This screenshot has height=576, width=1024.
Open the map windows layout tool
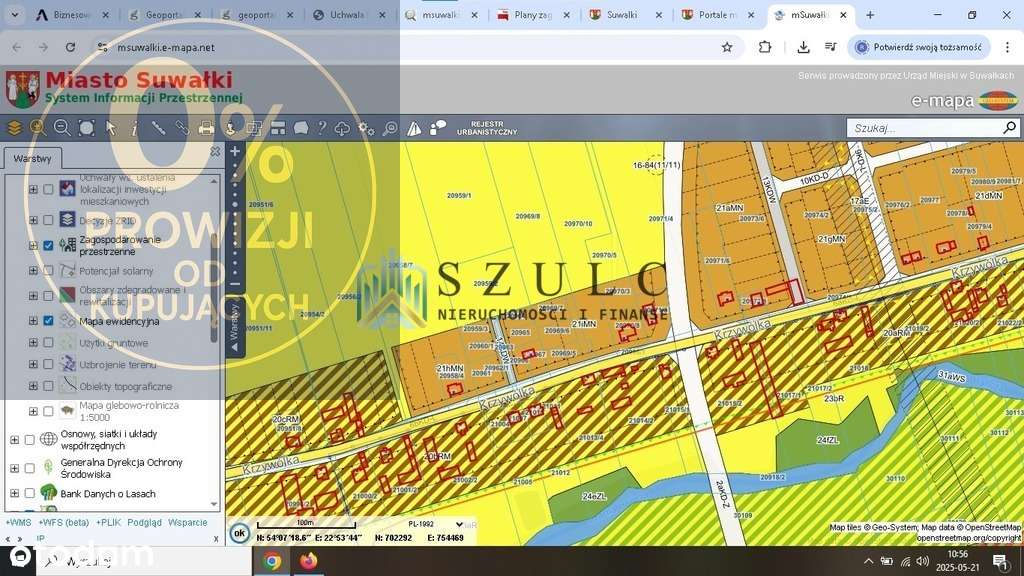pos(278,128)
